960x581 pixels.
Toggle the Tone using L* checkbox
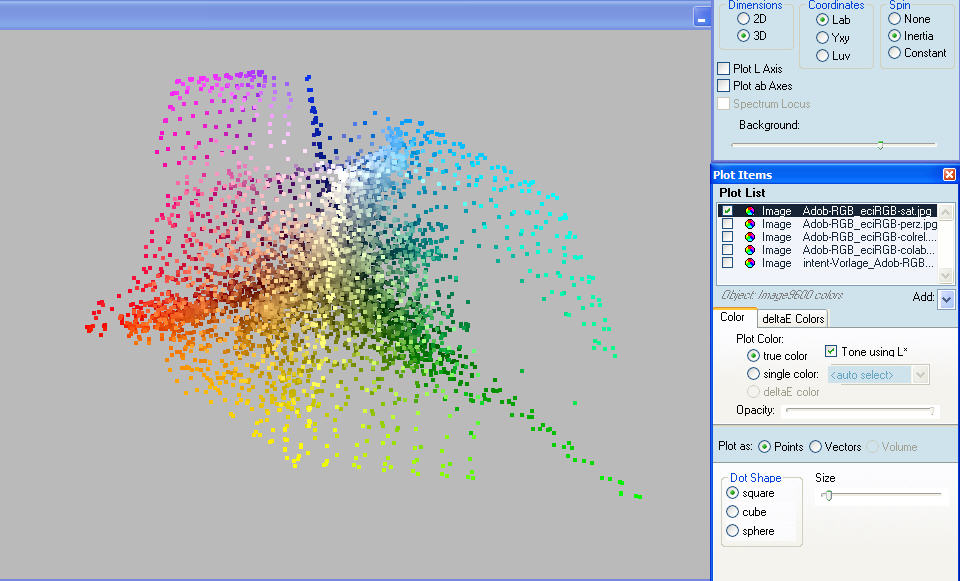[831, 351]
